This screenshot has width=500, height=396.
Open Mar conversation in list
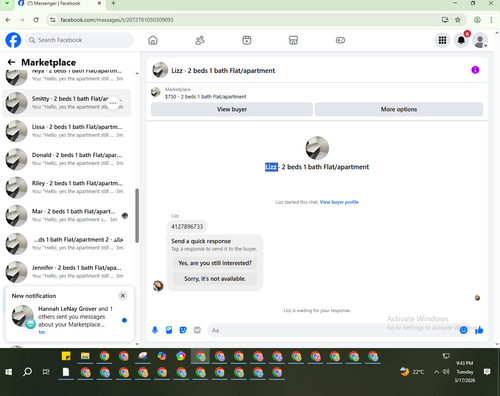tap(67, 216)
